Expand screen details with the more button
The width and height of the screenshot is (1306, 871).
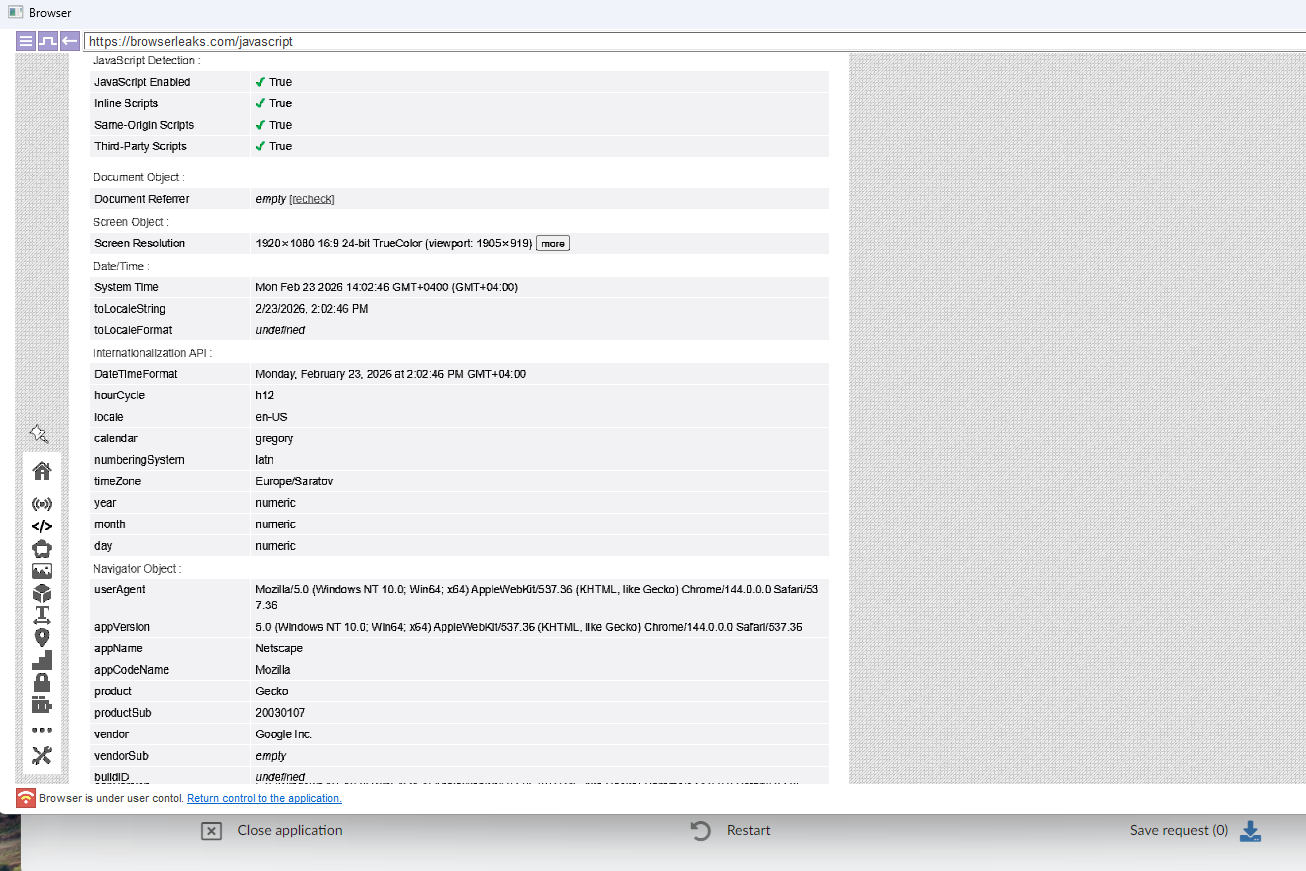pyautogui.click(x=553, y=243)
